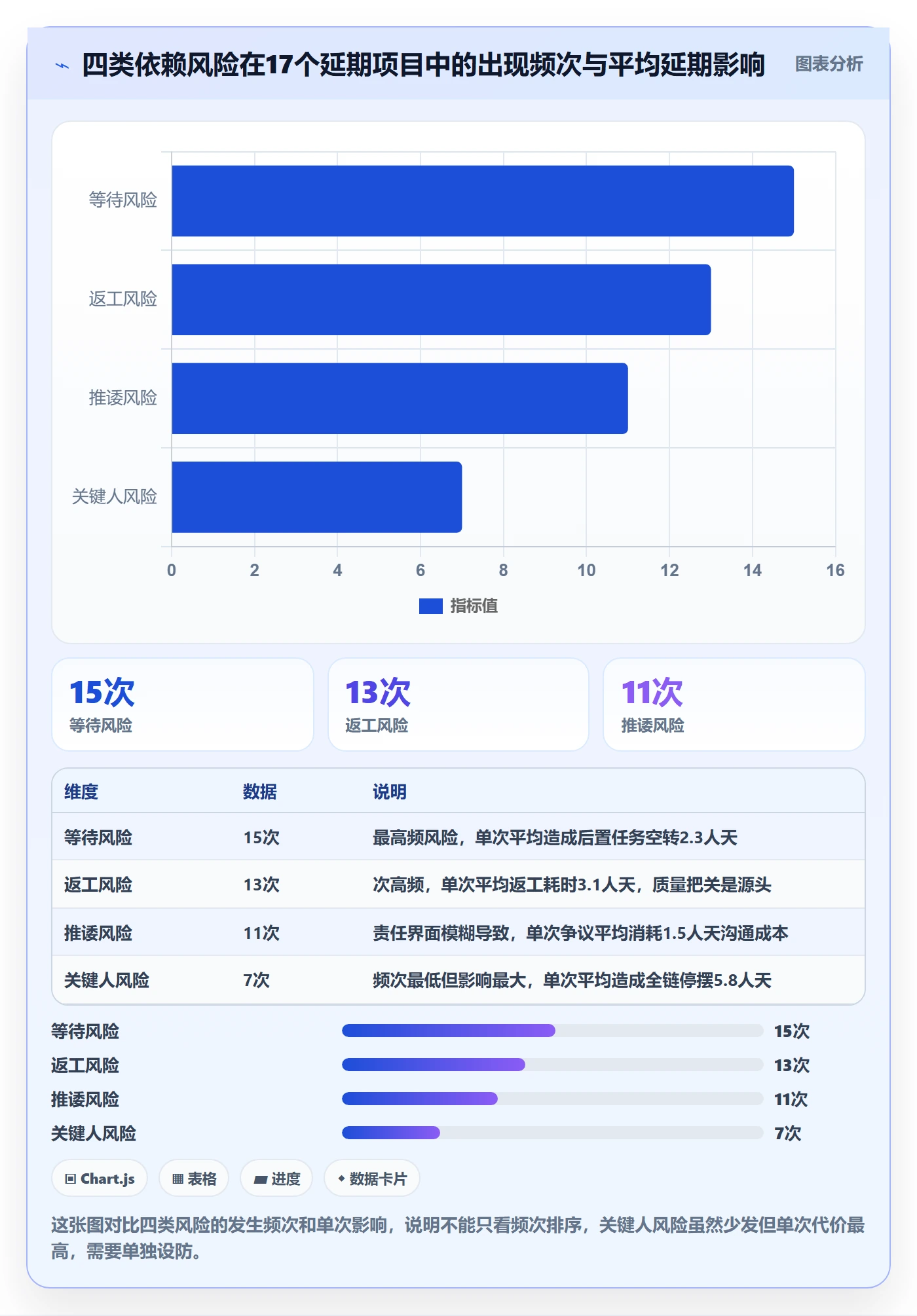Click description mentioning 3.1人天
Image resolution: width=917 pixels, height=1316 pixels.
click(x=572, y=885)
